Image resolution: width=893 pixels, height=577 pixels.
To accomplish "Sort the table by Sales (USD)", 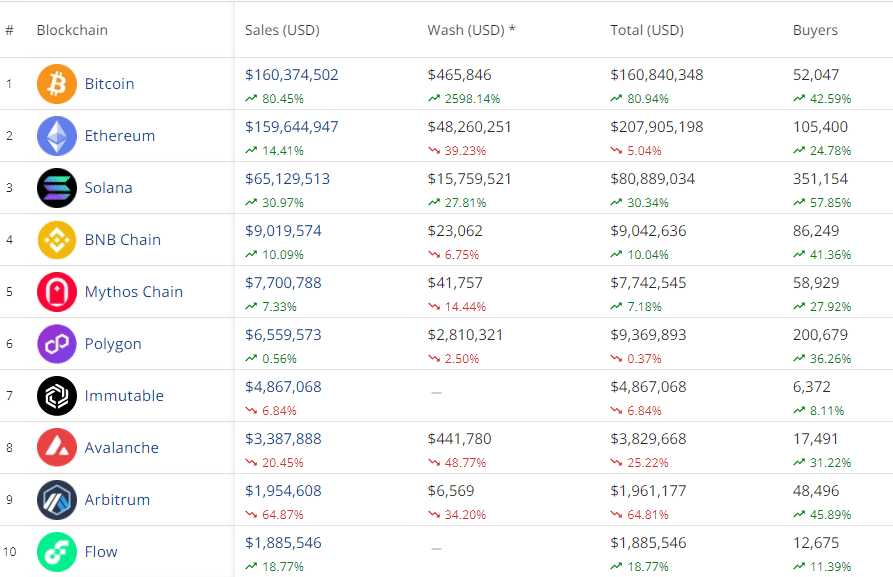I will pyautogui.click(x=282, y=30).
